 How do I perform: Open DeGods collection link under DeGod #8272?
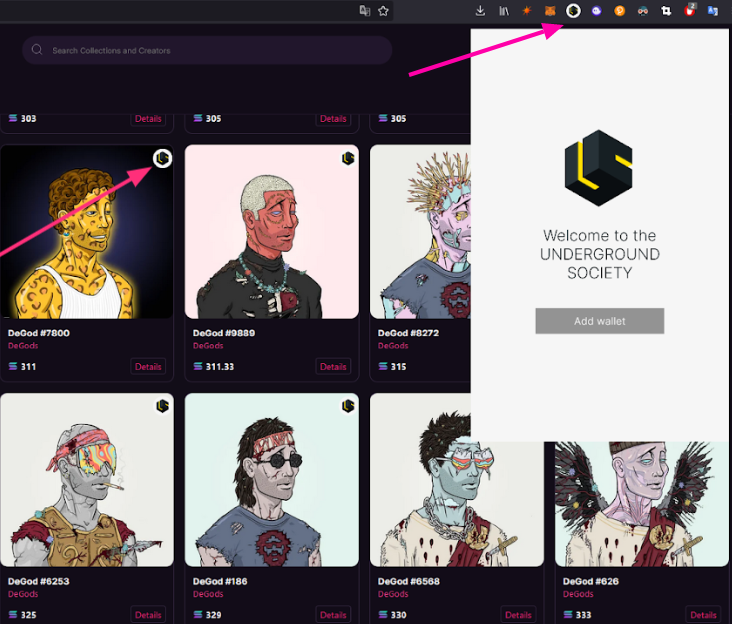393,346
